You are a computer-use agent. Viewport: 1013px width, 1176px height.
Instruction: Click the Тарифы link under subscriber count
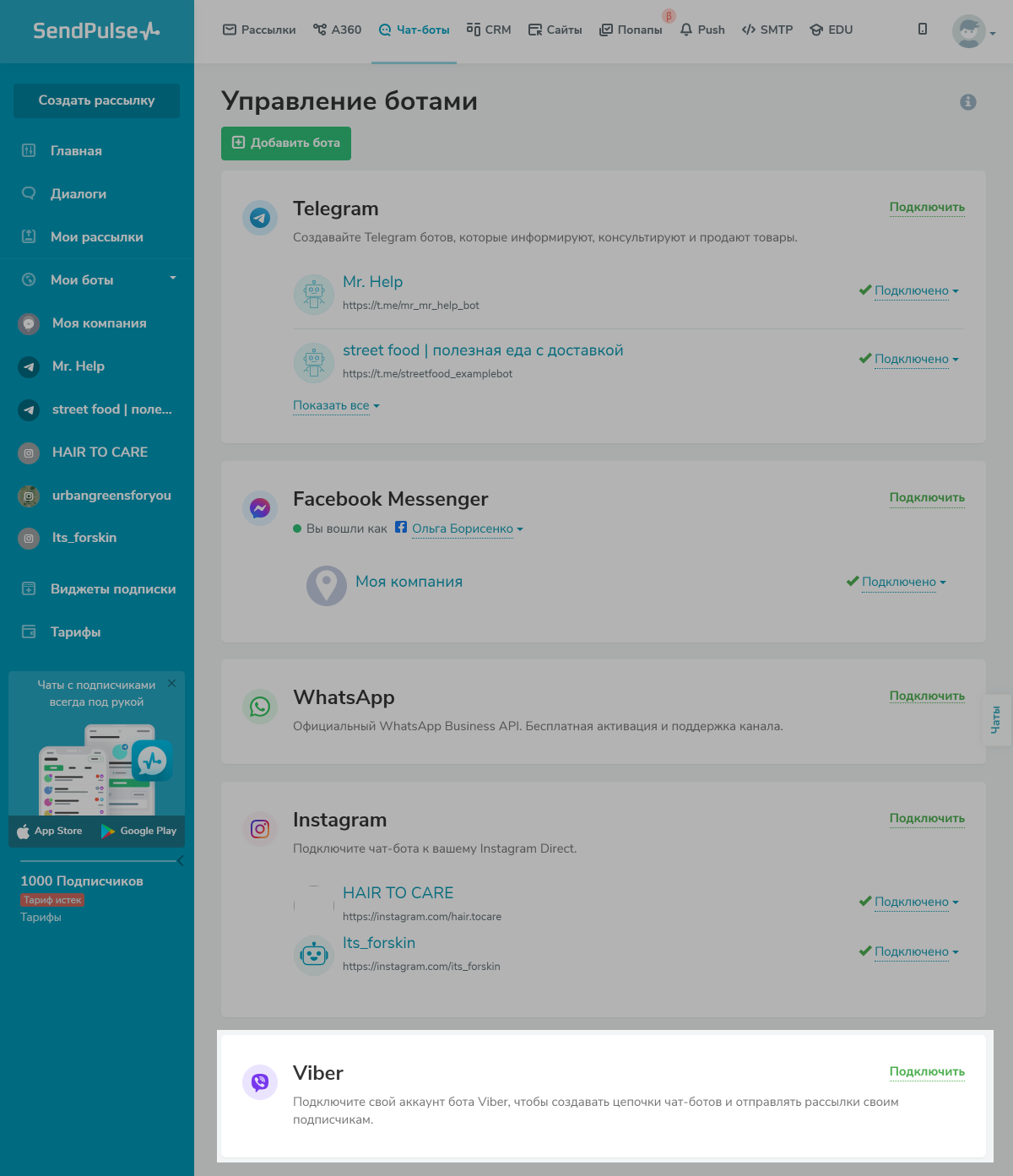pyautogui.click(x=41, y=917)
